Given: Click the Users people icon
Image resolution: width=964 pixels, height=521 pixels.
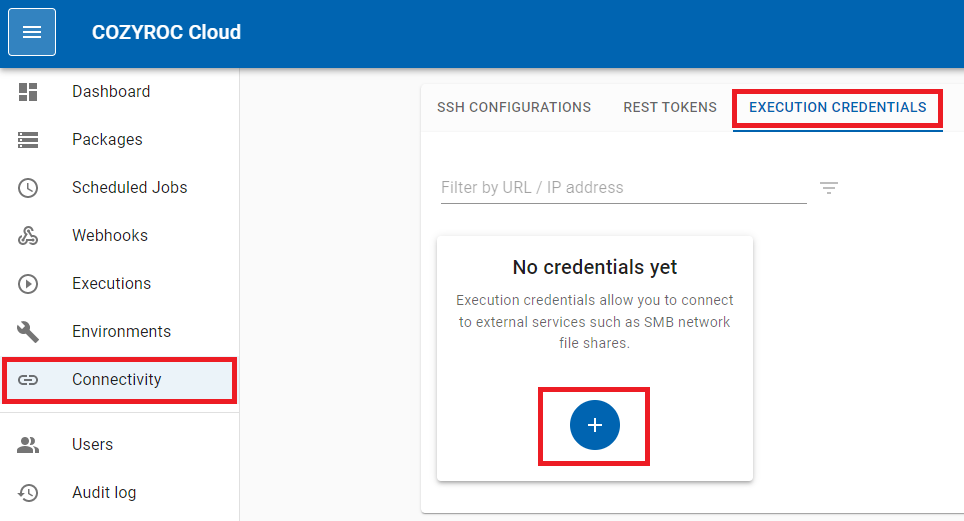Looking at the screenshot, I should pos(28,445).
